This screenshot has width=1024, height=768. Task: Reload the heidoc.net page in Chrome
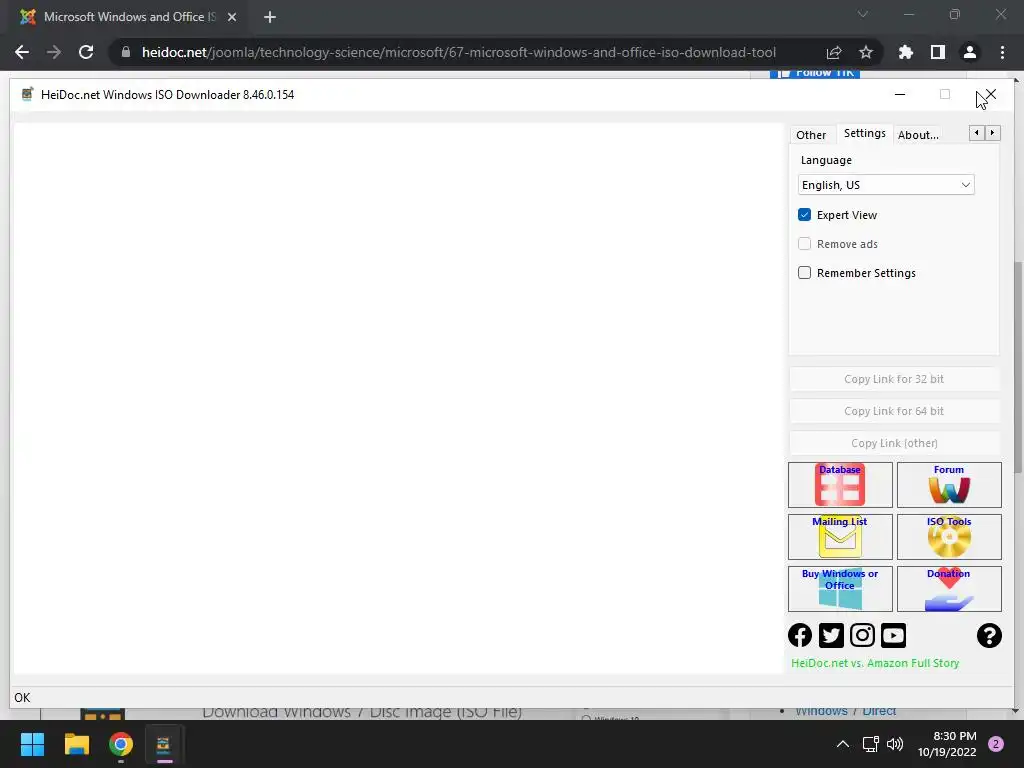pos(86,52)
